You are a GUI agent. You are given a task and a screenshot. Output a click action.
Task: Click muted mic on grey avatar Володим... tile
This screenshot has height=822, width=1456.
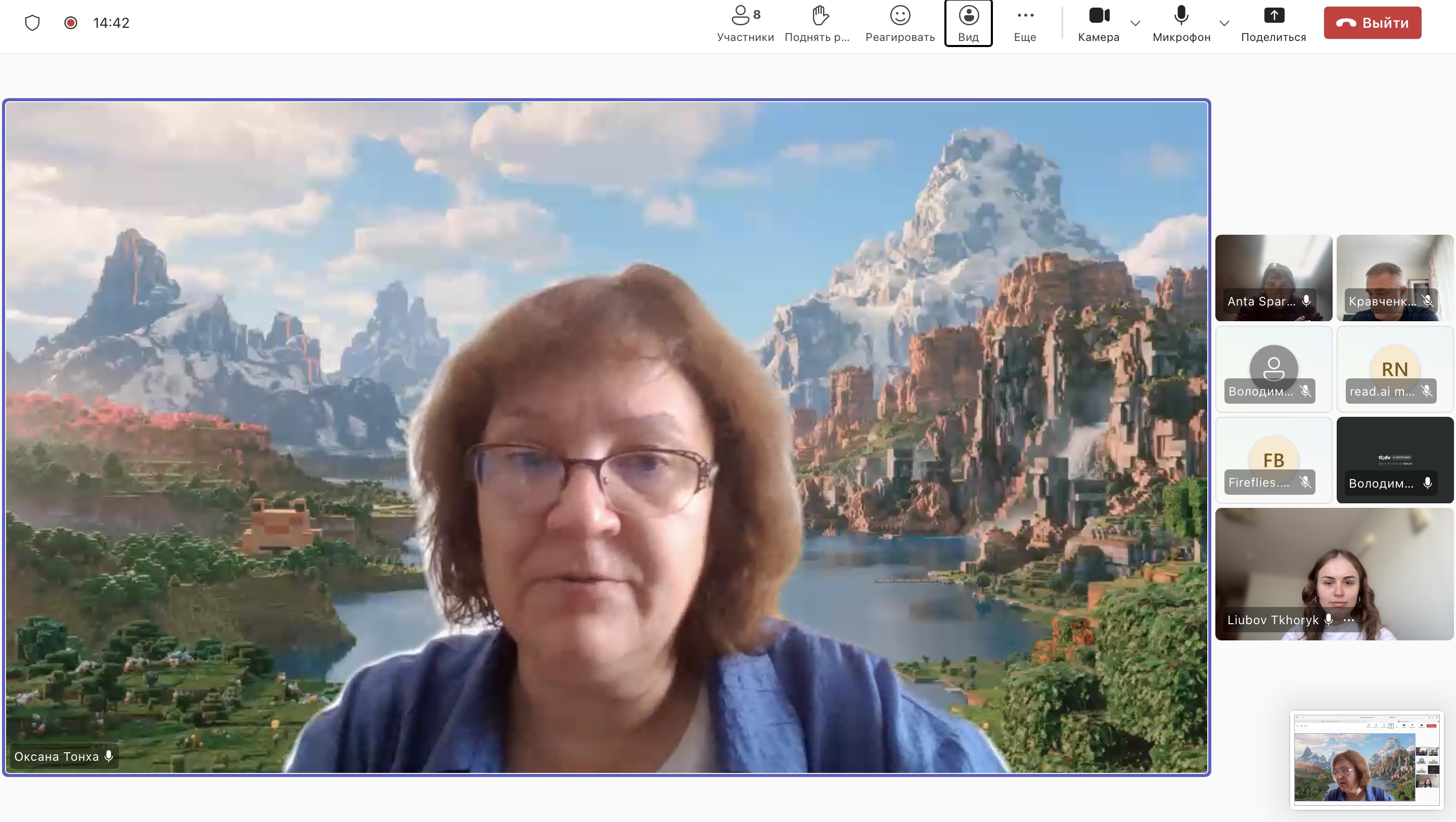click(1305, 391)
